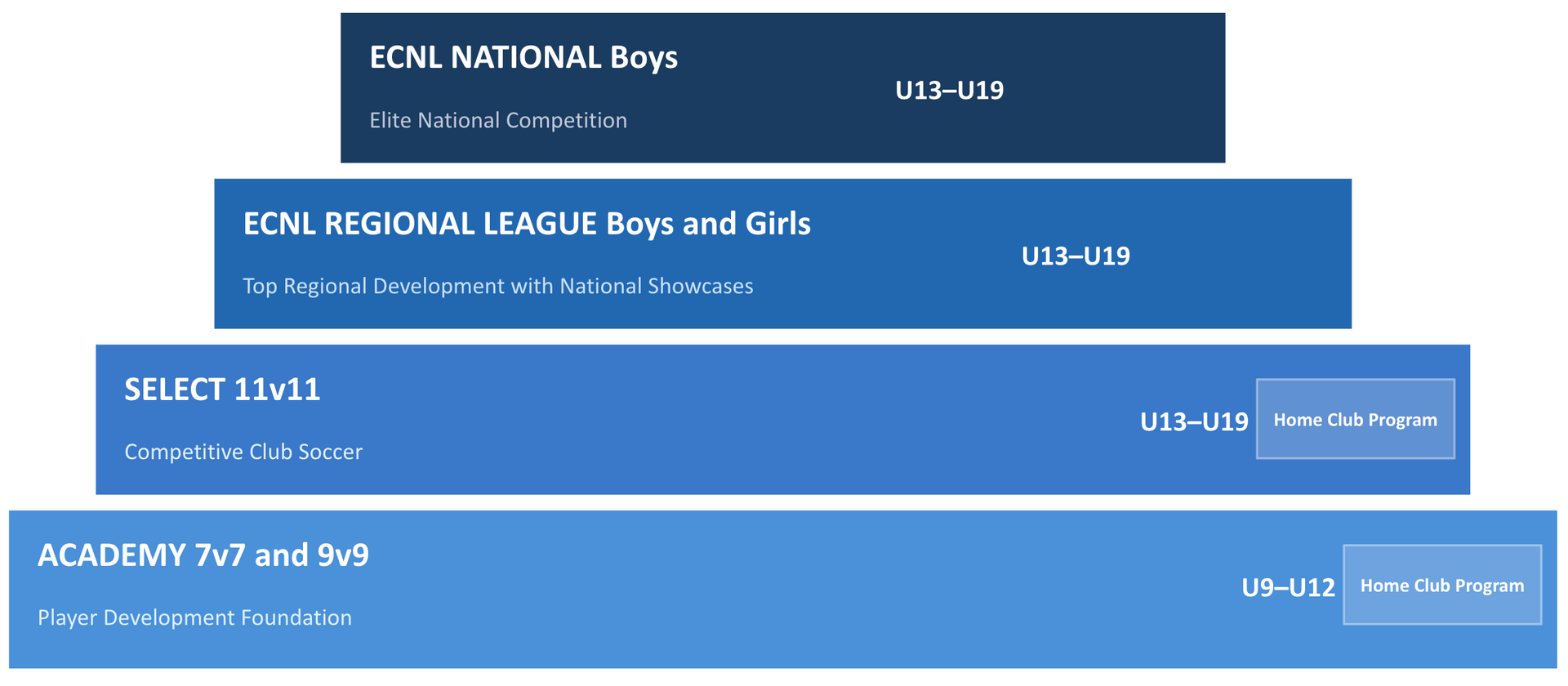This screenshot has height=686, width=1568.
Task: Select U13–U19 in the Regional League tier
Action: coord(1076,256)
